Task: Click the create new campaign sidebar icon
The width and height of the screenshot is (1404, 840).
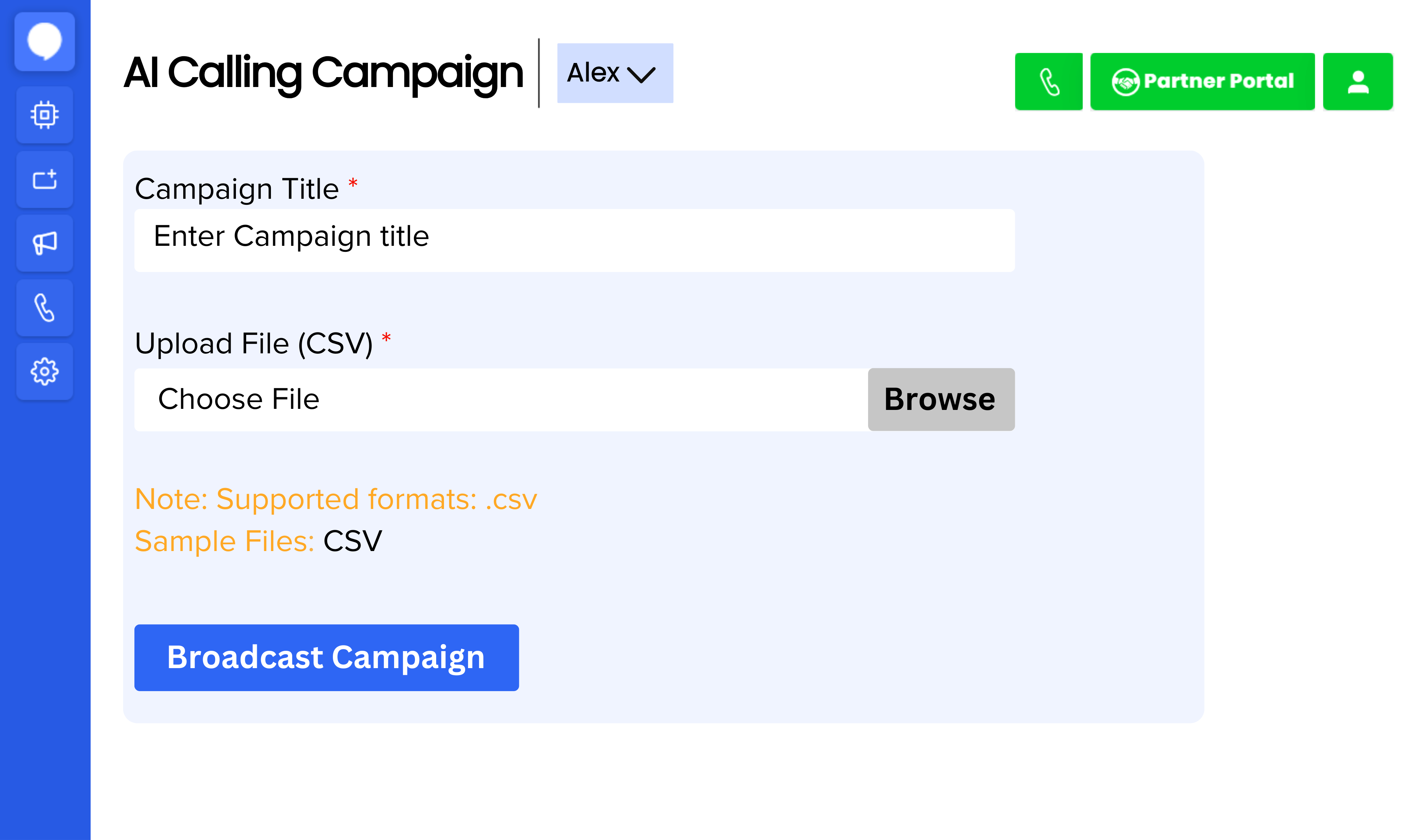Action: 44,179
